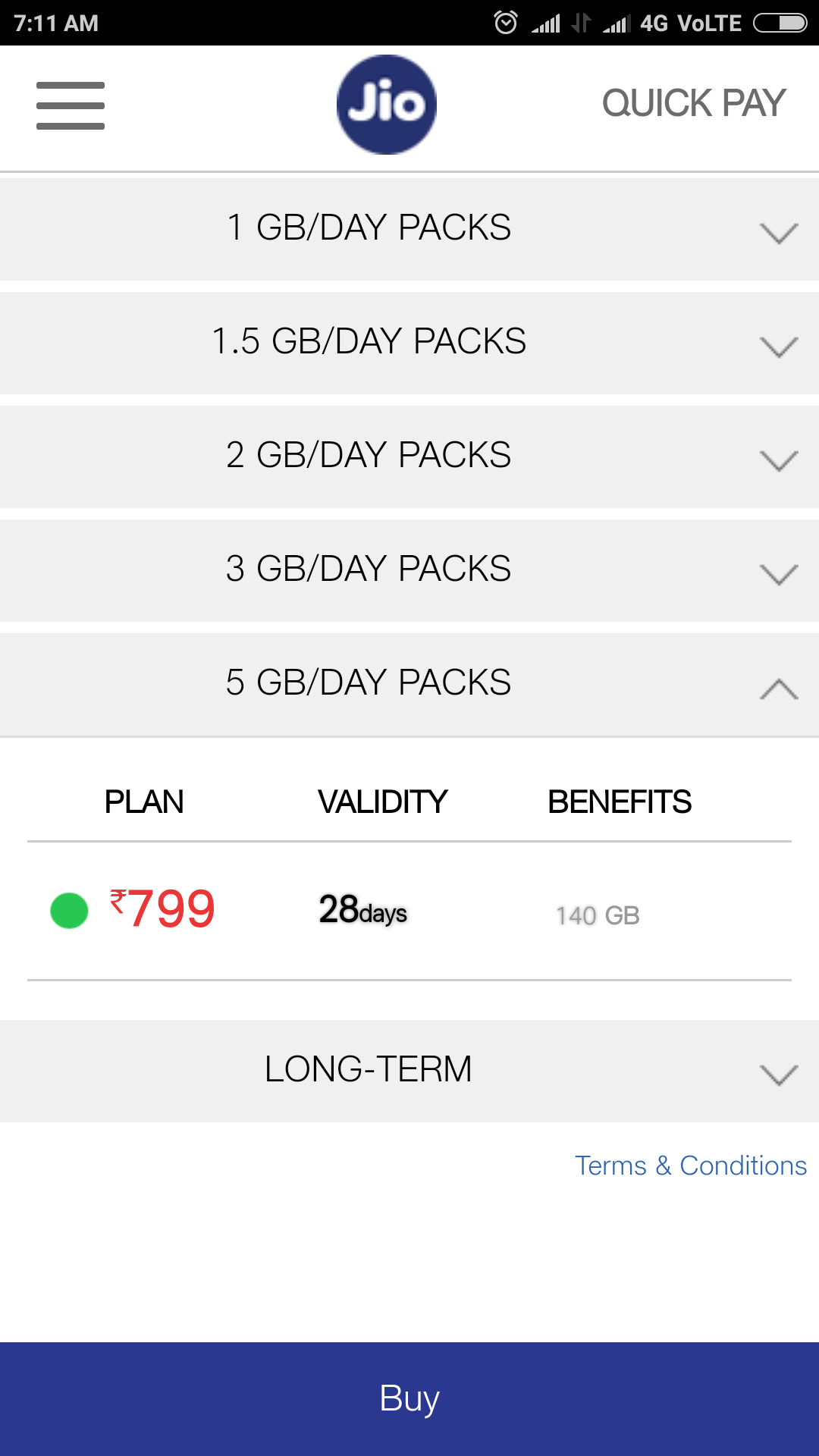Tap the Buy button
This screenshot has width=819, height=1456.
click(x=409, y=1399)
